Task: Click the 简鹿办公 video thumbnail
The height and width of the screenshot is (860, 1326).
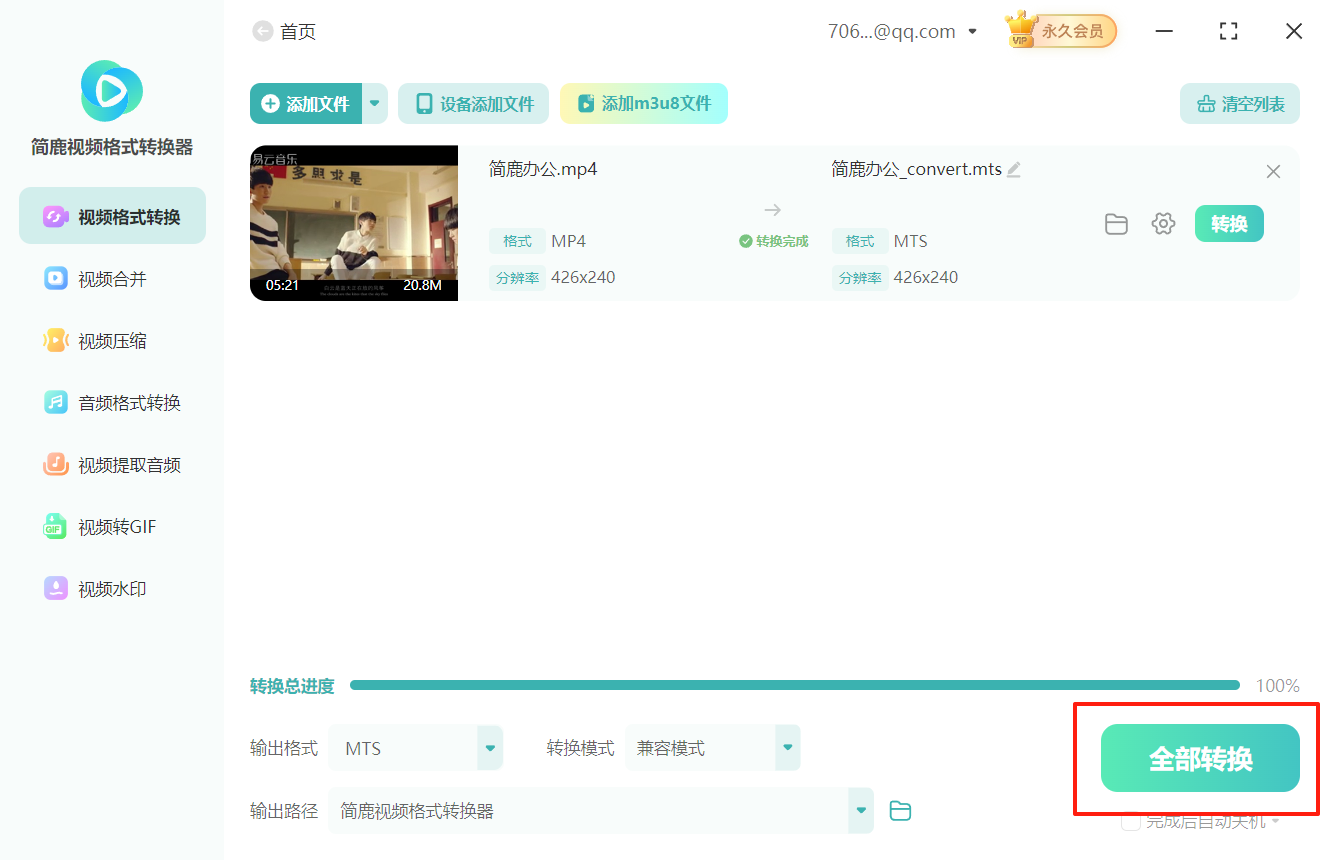Action: click(353, 223)
